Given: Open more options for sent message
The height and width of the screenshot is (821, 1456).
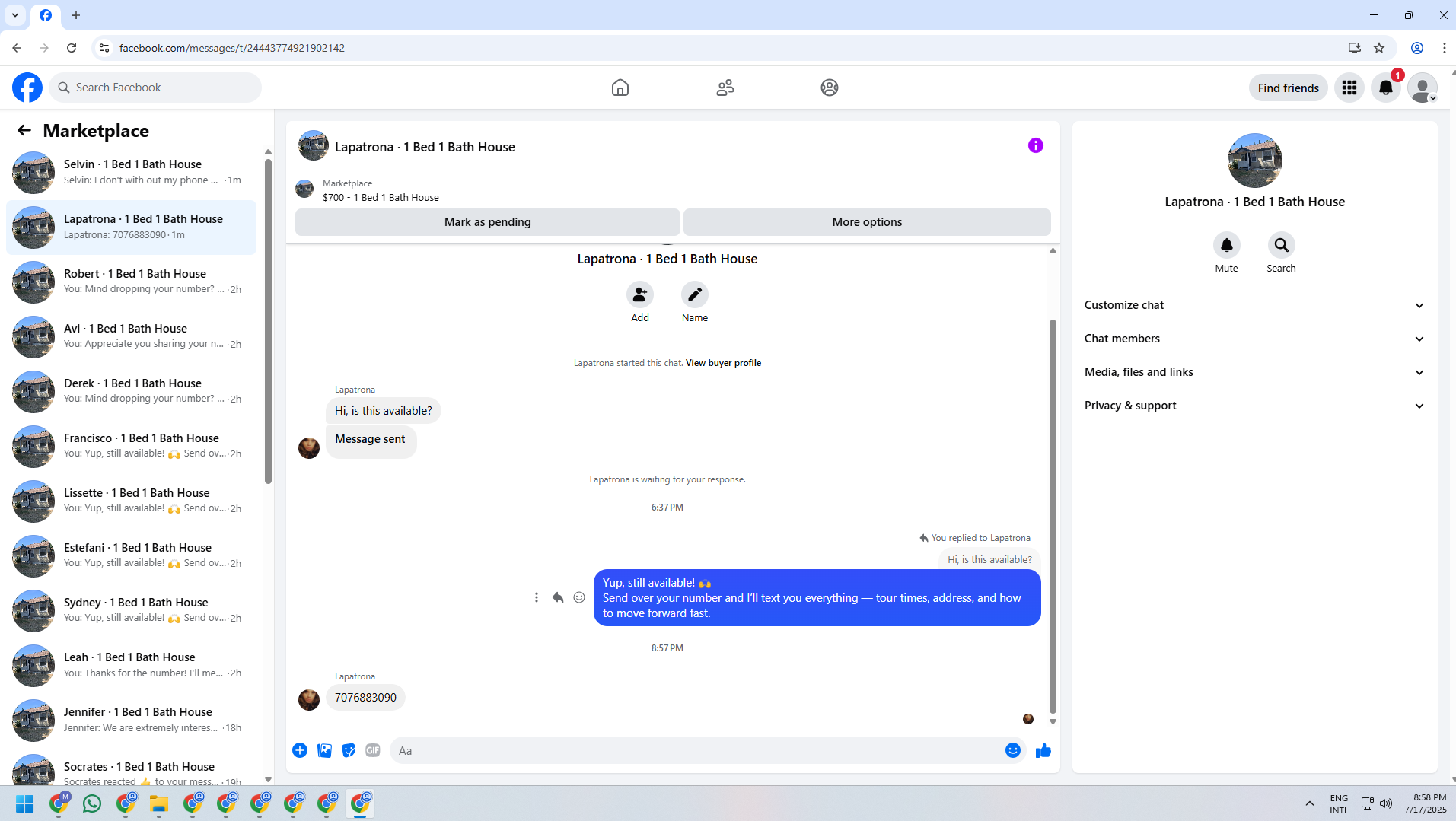Looking at the screenshot, I should (x=537, y=598).
